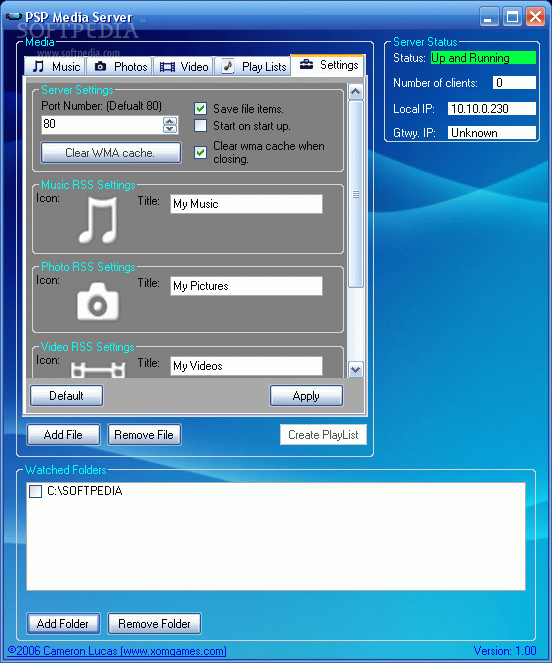552x663 pixels.
Task: Minimize the PSP Media Server window
Action: point(489,17)
